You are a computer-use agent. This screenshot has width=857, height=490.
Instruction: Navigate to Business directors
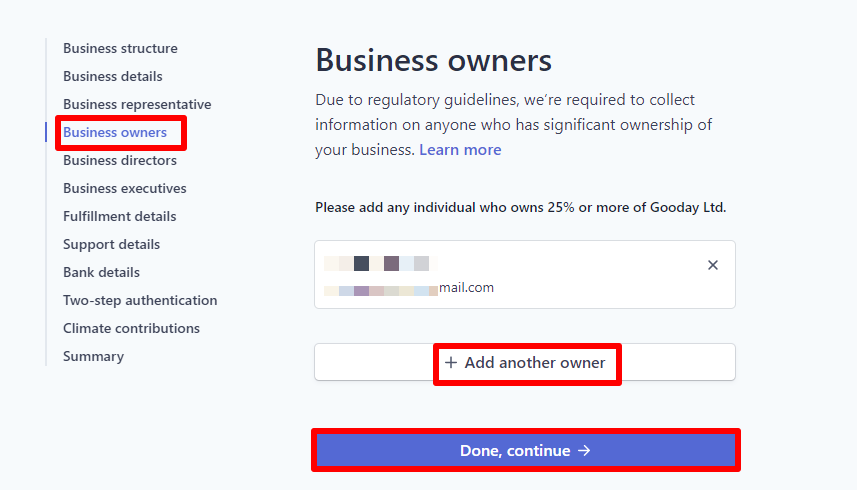coord(120,160)
